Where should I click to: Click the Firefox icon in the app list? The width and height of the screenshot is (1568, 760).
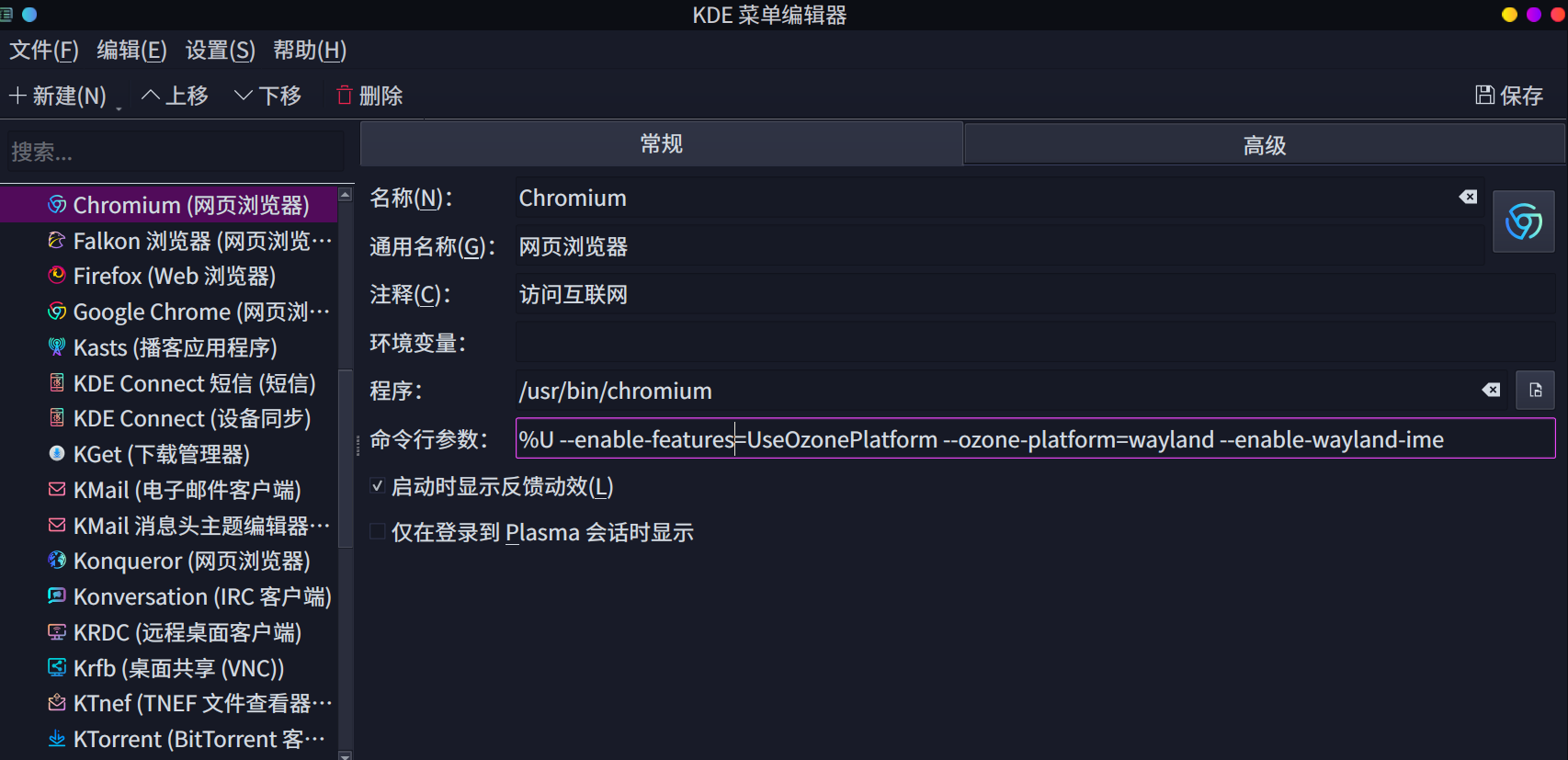tap(55, 276)
